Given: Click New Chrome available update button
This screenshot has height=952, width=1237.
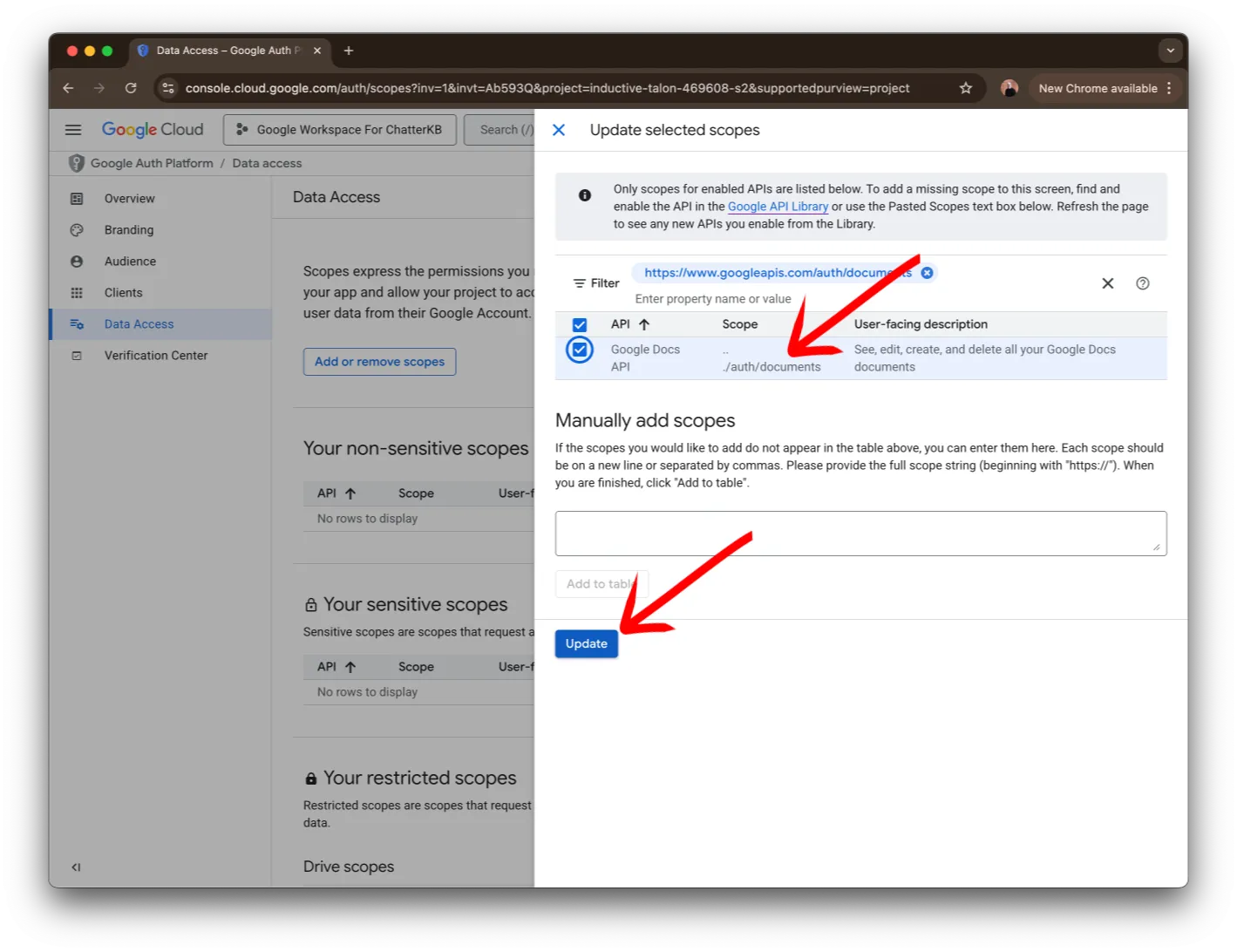Looking at the screenshot, I should tap(1098, 88).
